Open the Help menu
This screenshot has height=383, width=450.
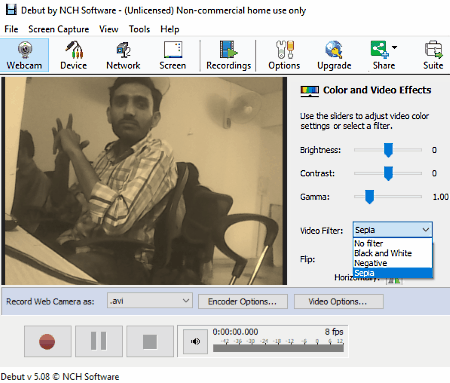pos(170,29)
